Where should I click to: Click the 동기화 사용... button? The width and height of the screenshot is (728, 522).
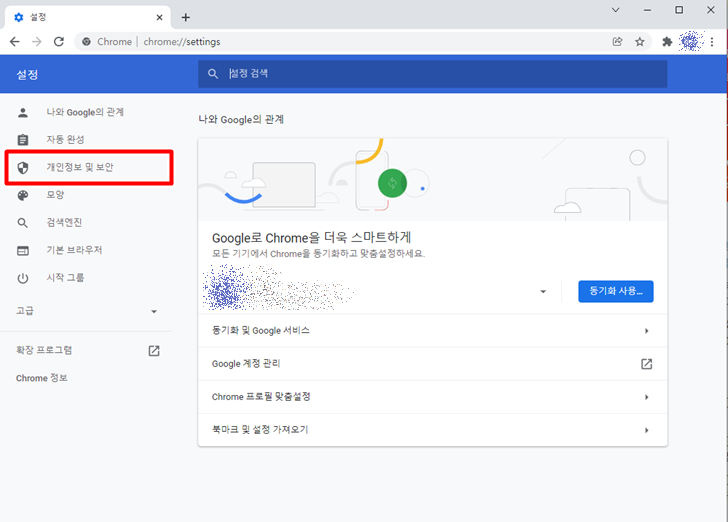tap(616, 291)
